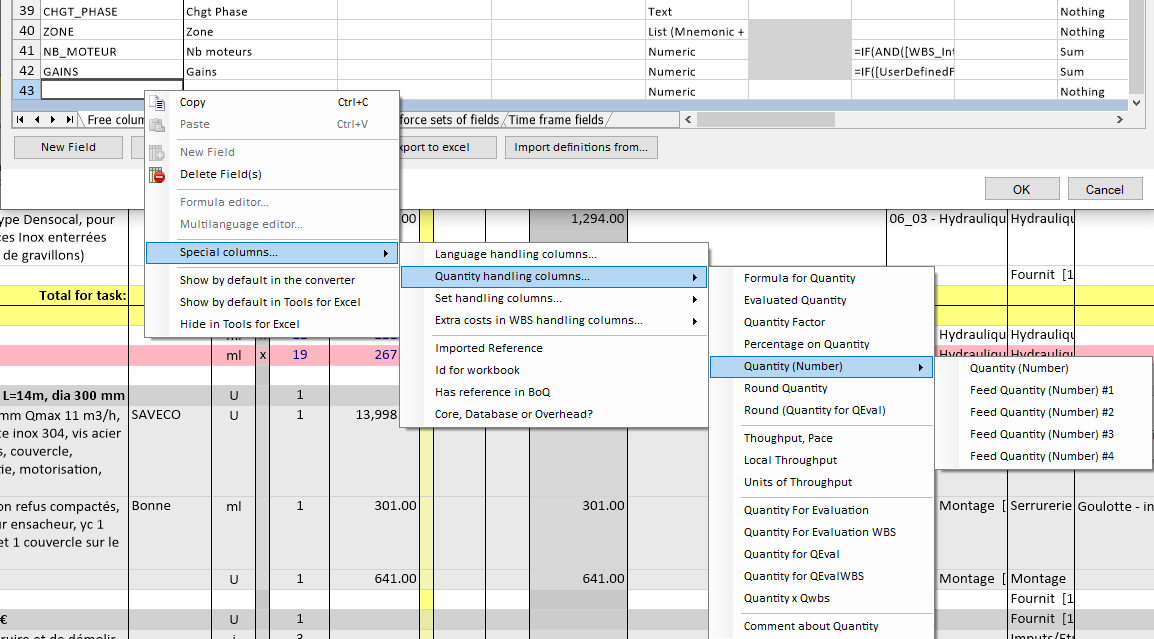1154x639 pixels.
Task: Click previous sheet tab navigation arrow
Action: click(x=38, y=120)
